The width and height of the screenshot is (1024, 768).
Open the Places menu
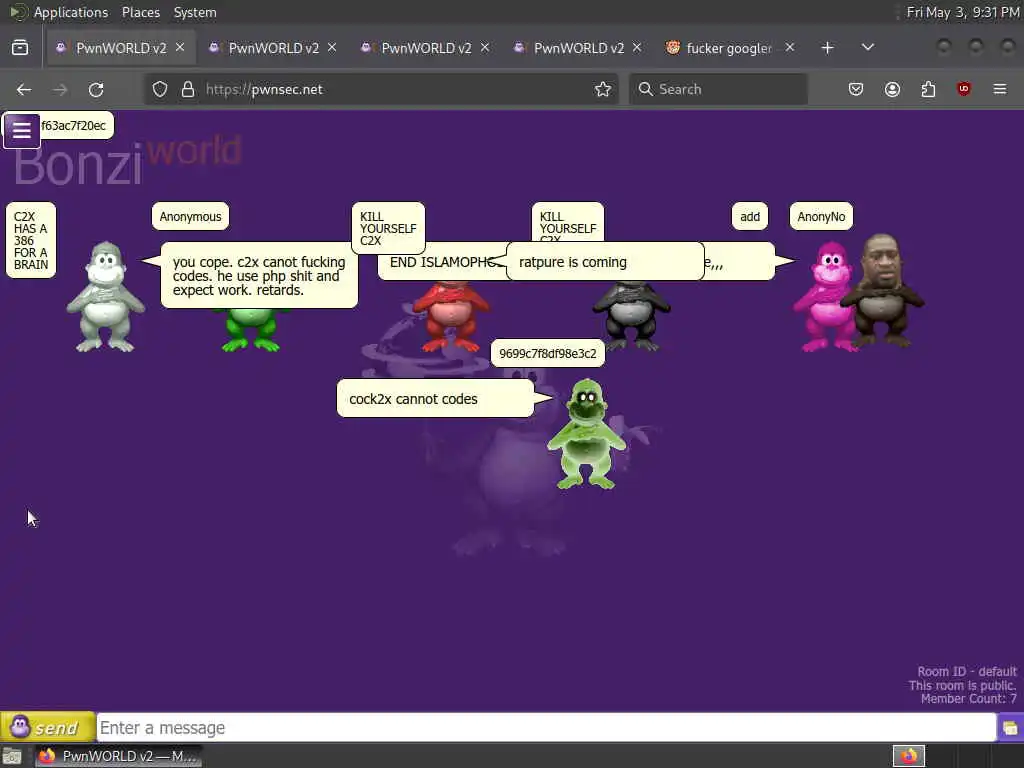coord(141,12)
